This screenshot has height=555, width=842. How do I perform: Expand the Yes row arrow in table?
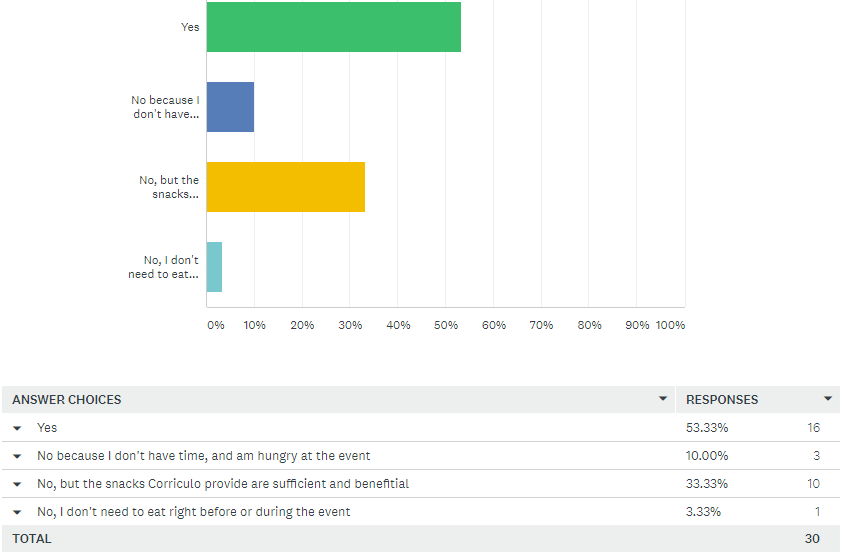click(x=18, y=428)
